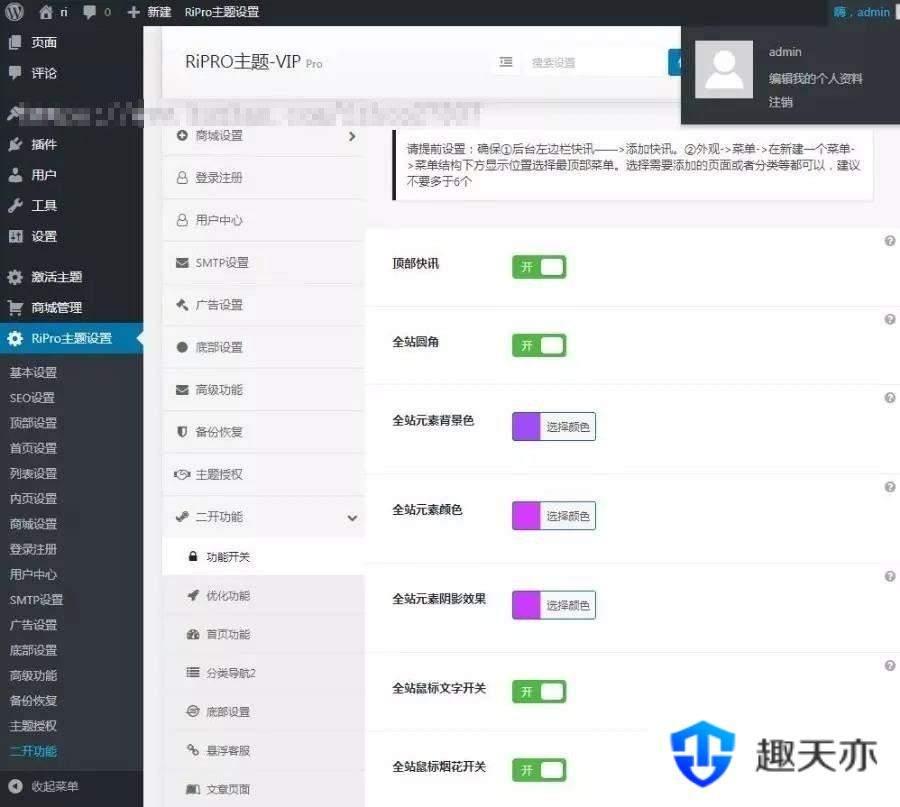Click the help icon beside 全站元素阴影效果
Screen dimensions: 900x807
click(x=890, y=576)
